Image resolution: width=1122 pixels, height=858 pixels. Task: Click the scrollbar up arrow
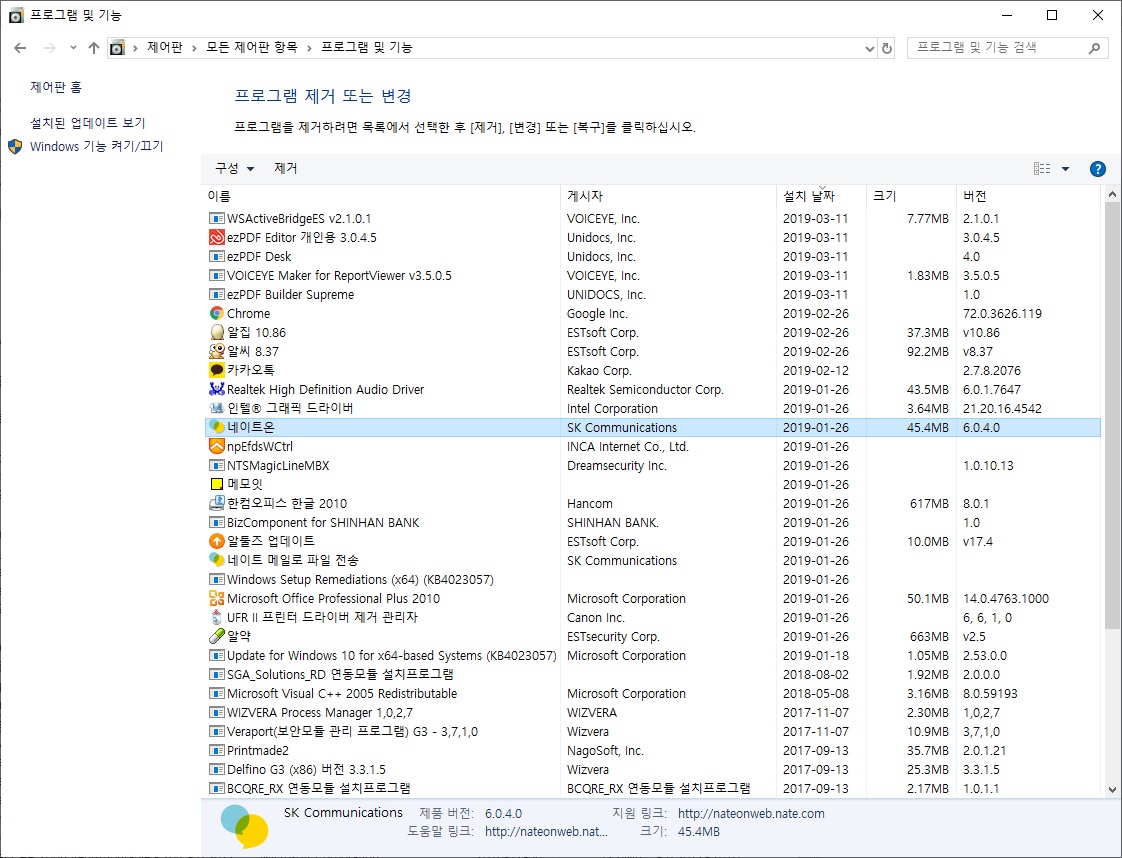(x=1112, y=195)
